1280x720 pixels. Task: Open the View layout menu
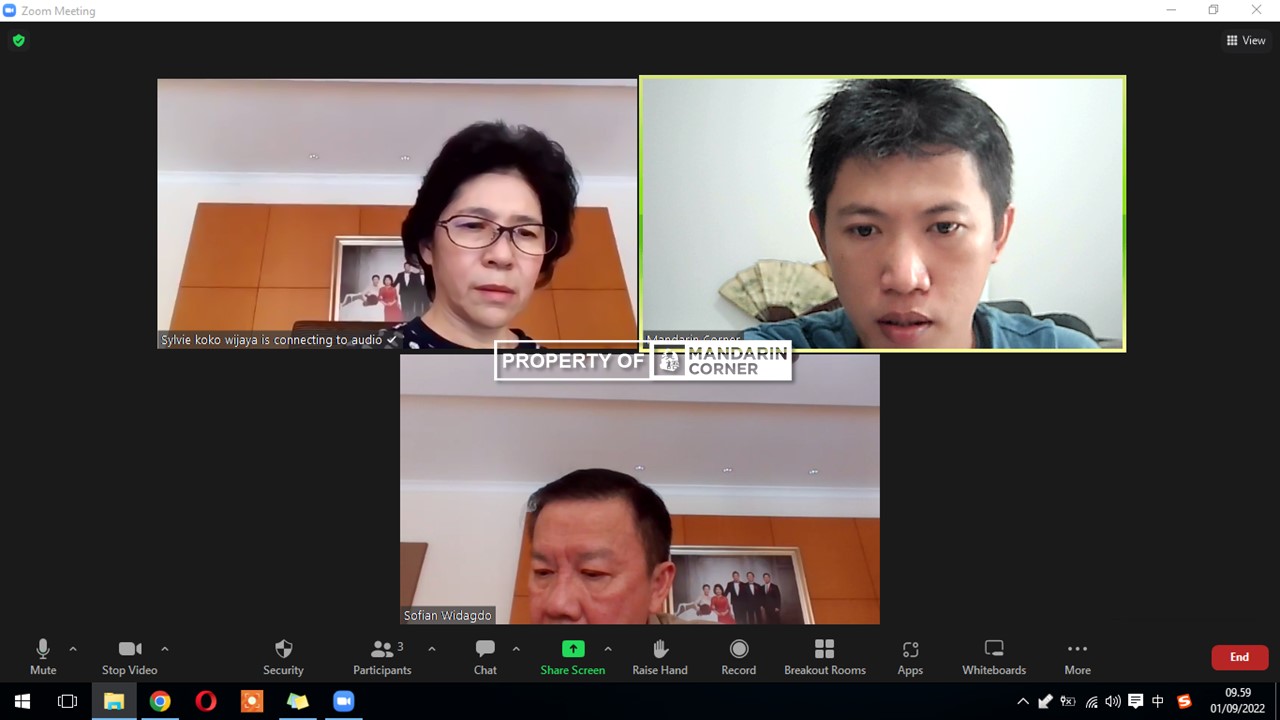click(x=1246, y=41)
